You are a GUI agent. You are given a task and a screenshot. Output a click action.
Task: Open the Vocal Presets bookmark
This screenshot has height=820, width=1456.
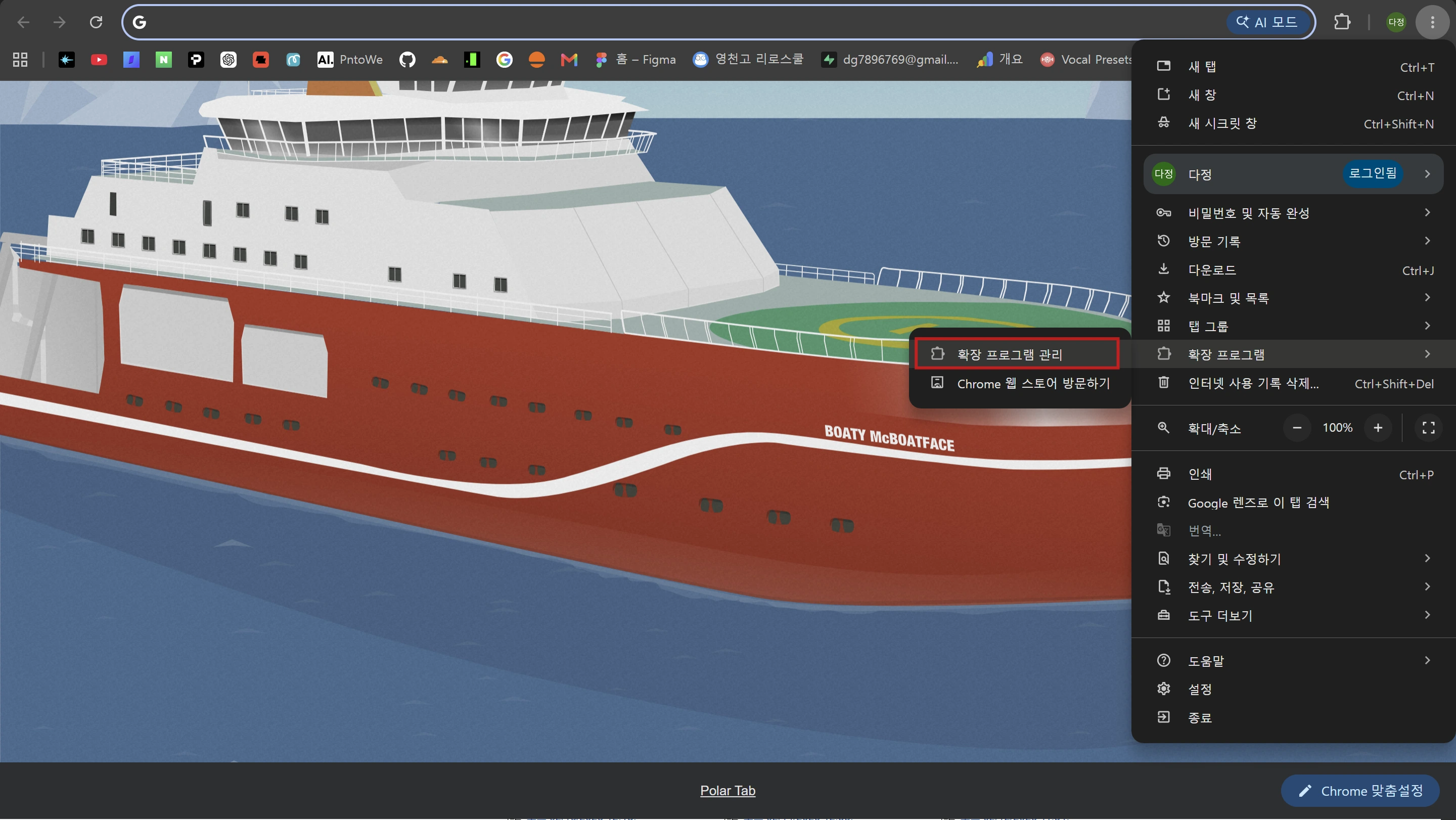tap(1086, 59)
